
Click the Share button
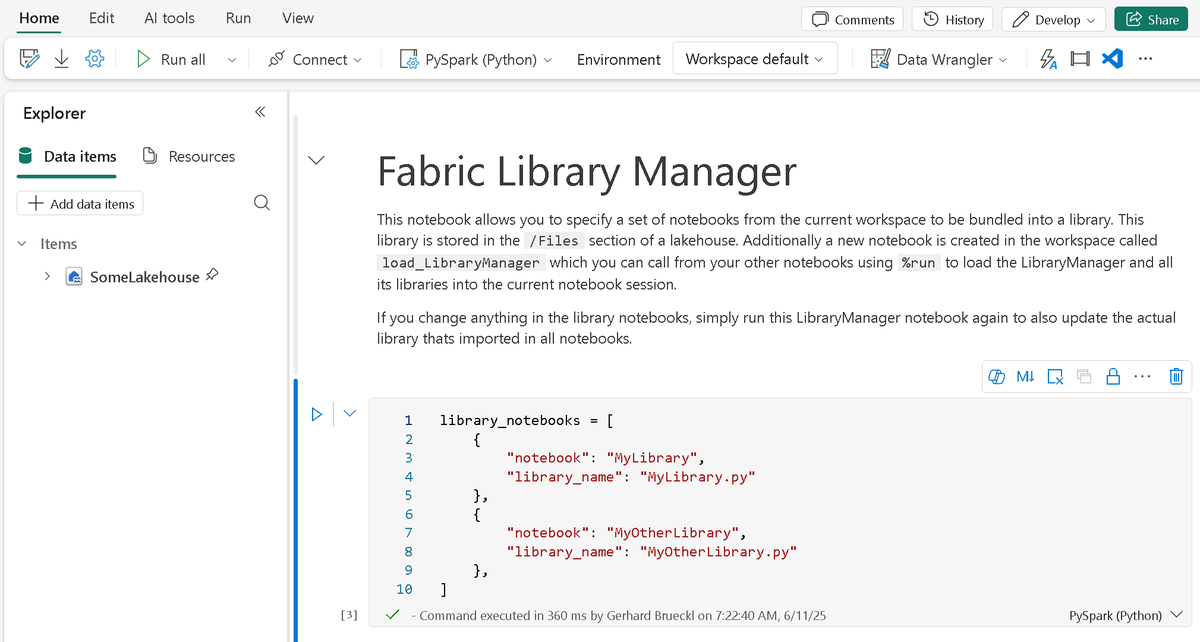pyautogui.click(x=1150, y=19)
